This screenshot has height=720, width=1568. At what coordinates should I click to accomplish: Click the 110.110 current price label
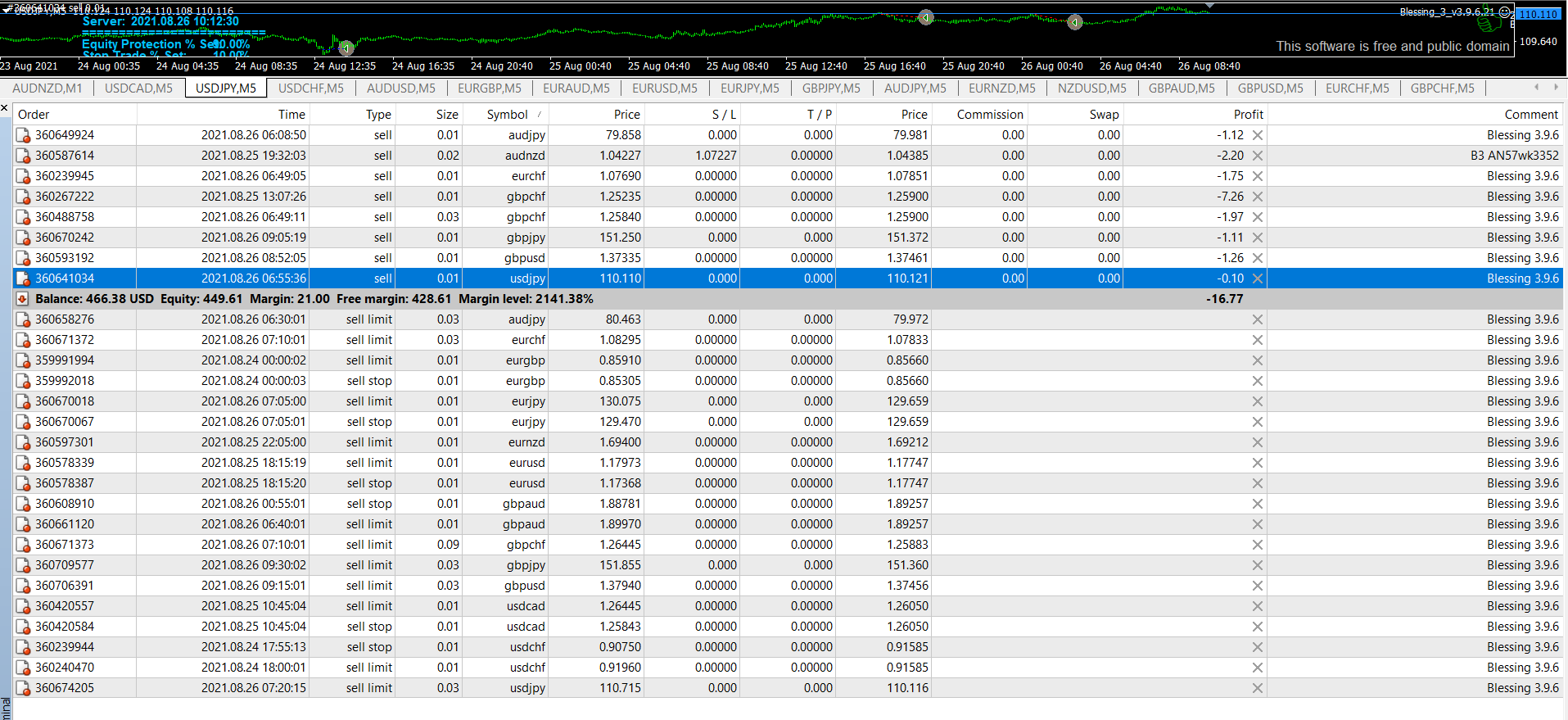pos(1539,14)
